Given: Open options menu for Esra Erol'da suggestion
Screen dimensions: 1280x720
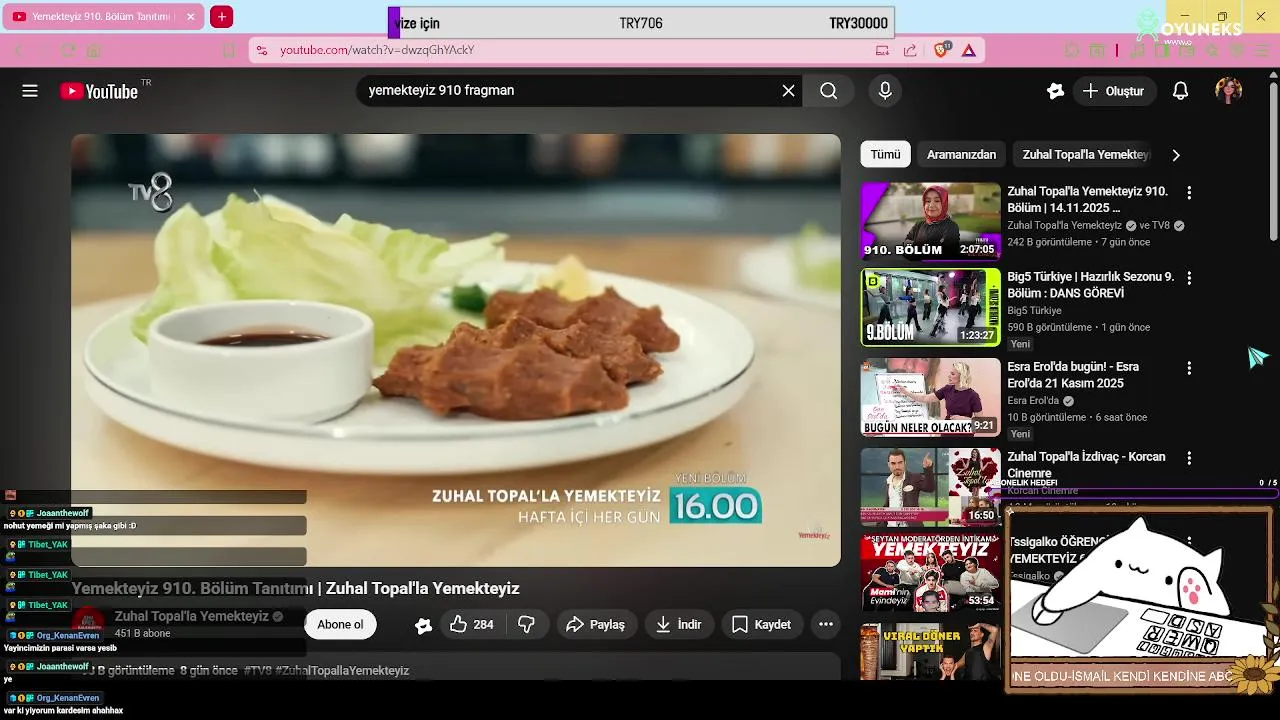Looking at the screenshot, I should click(1189, 368).
